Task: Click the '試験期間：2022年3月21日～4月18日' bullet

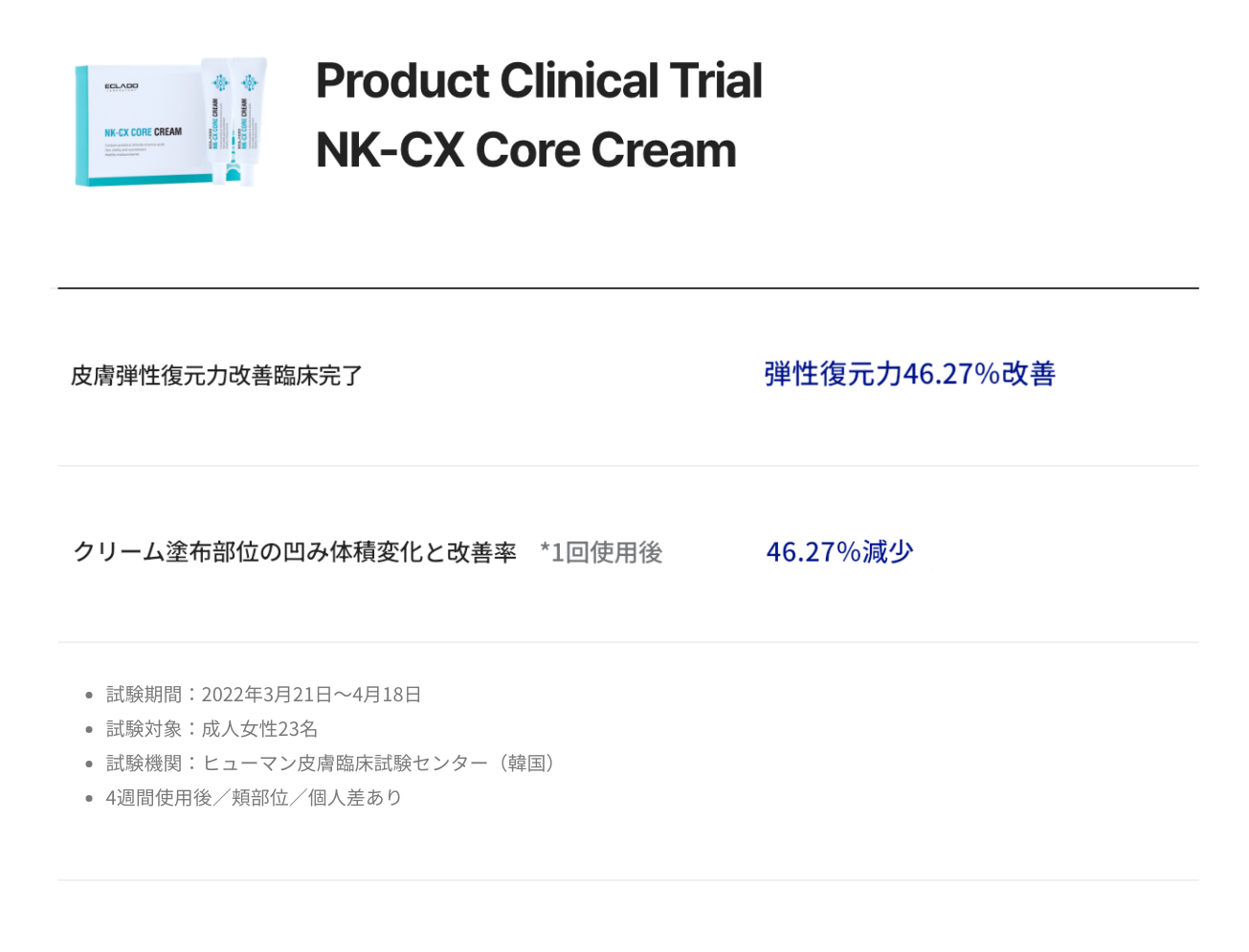Action: click(x=264, y=695)
